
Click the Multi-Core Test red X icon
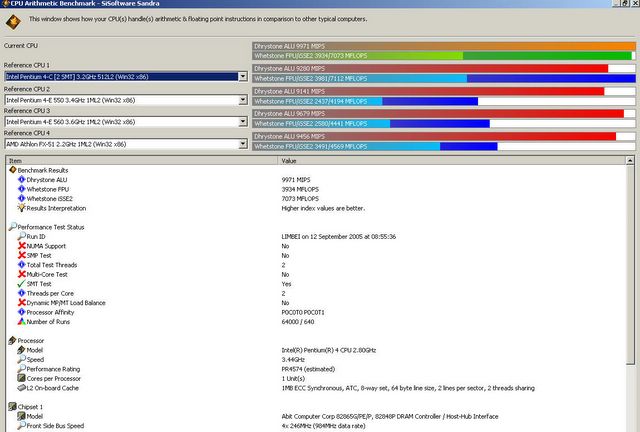[x=22, y=274]
